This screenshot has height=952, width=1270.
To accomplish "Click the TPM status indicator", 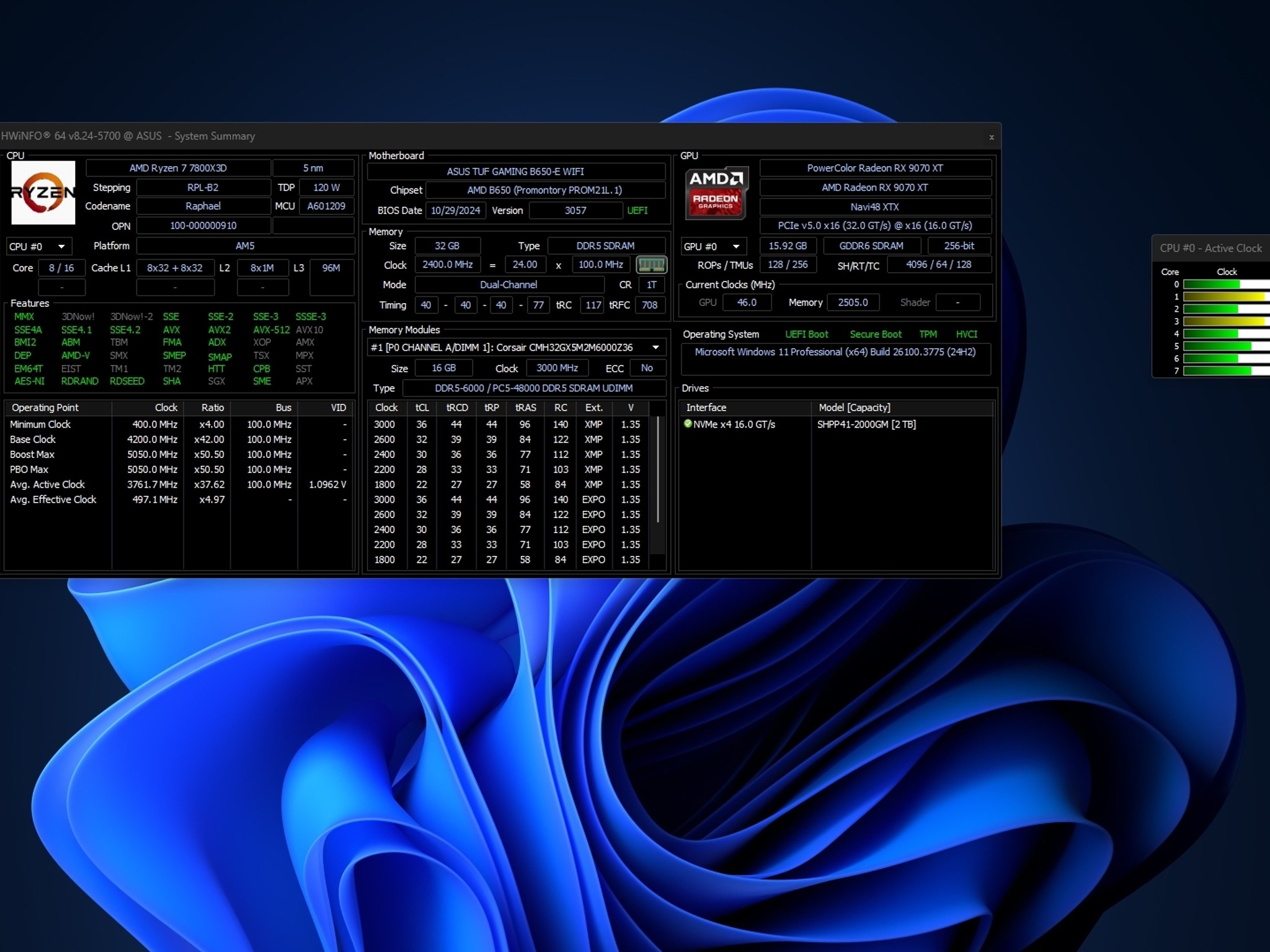I will pyautogui.click(x=928, y=334).
